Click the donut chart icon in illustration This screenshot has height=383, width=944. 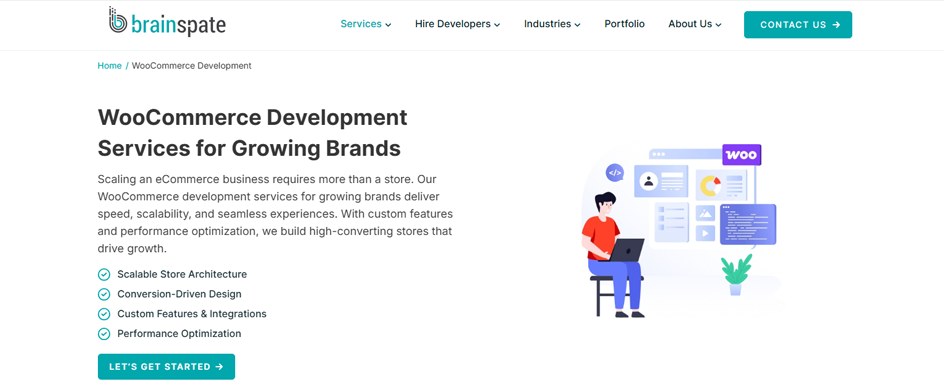point(711,185)
